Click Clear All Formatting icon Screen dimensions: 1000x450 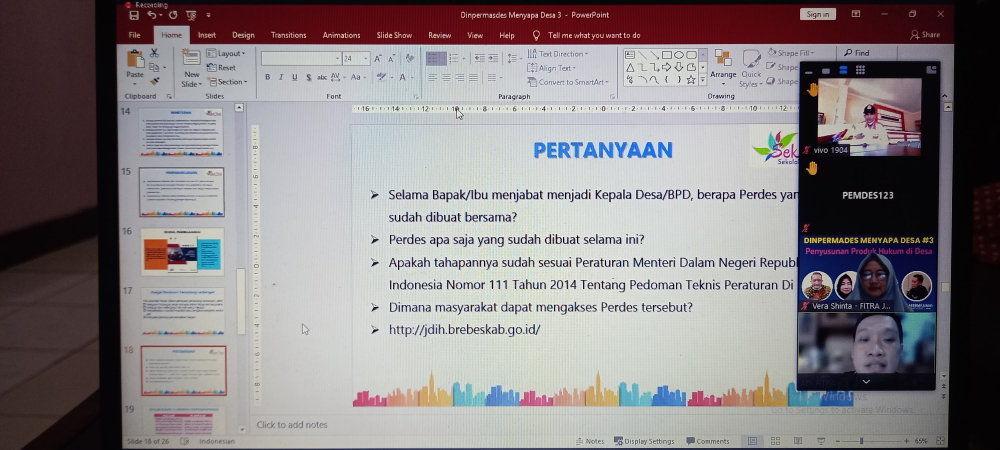(409, 58)
